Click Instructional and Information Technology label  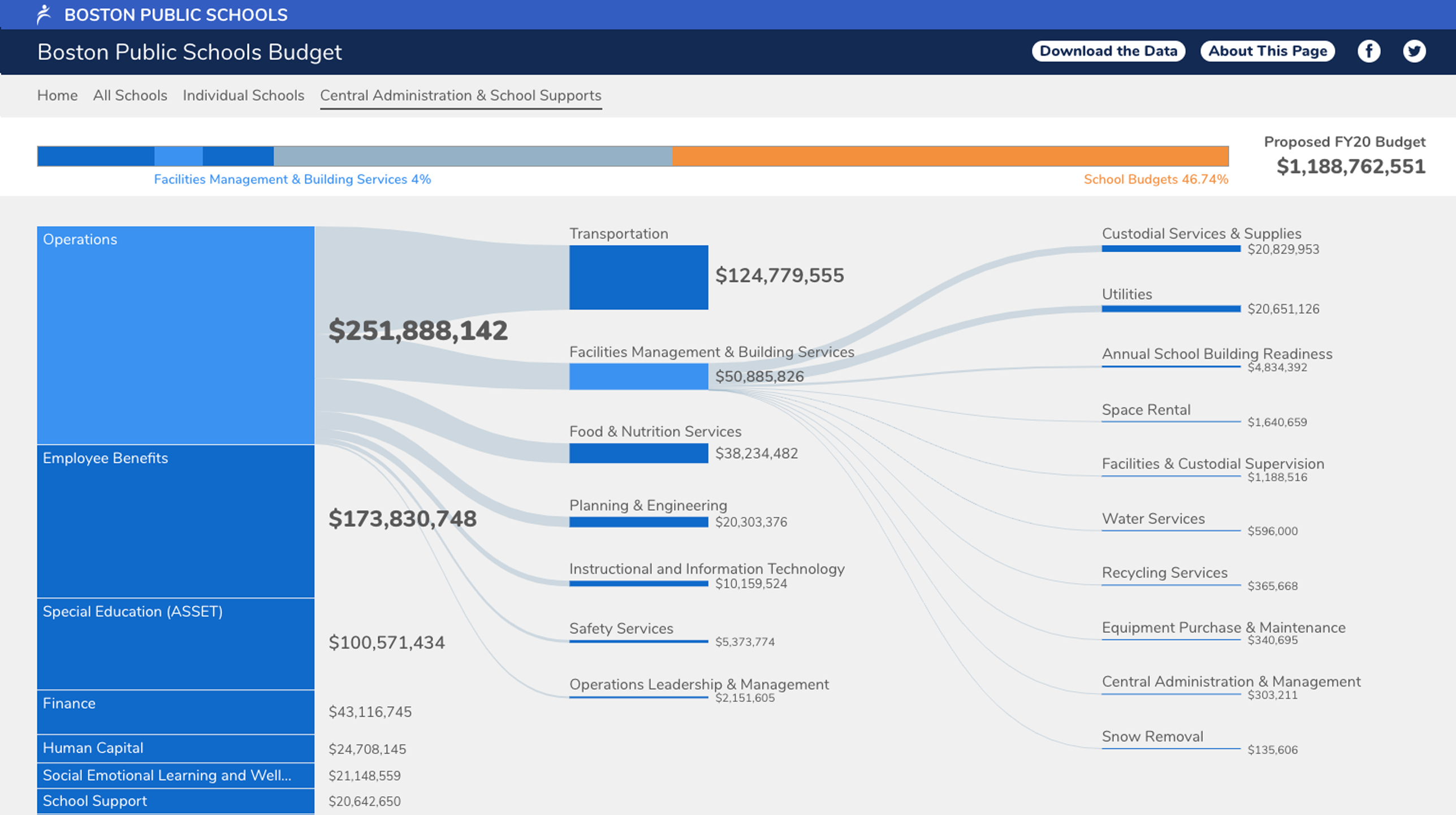click(707, 568)
